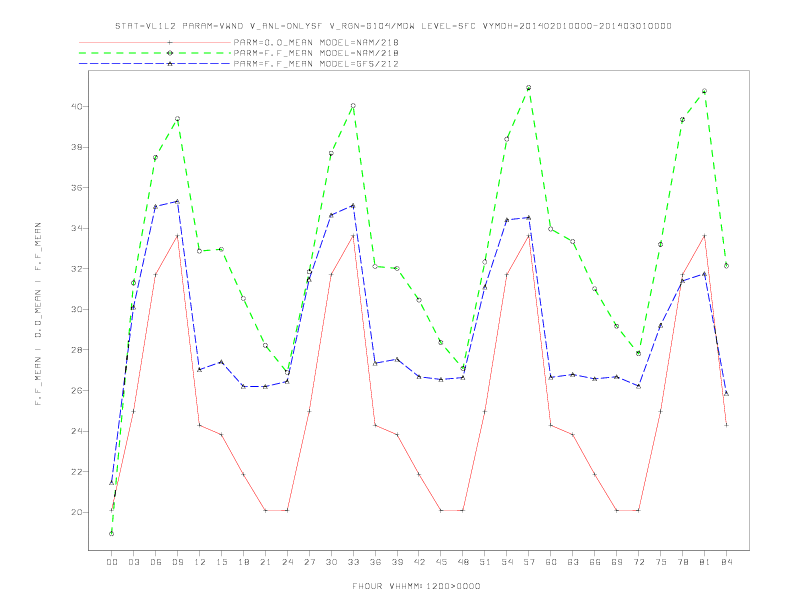Click y-axis tick label 22

tap(77, 472)
